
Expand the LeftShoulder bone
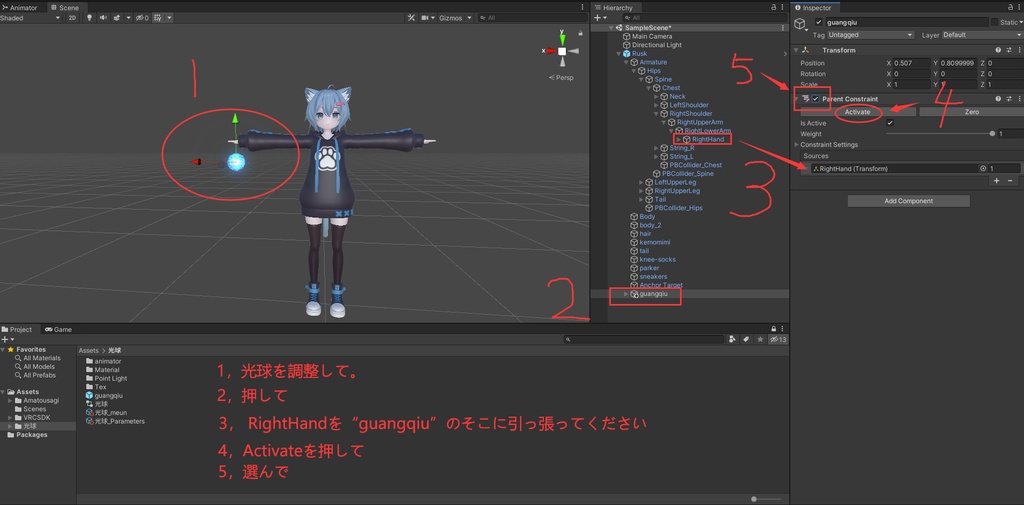[656, 105]
